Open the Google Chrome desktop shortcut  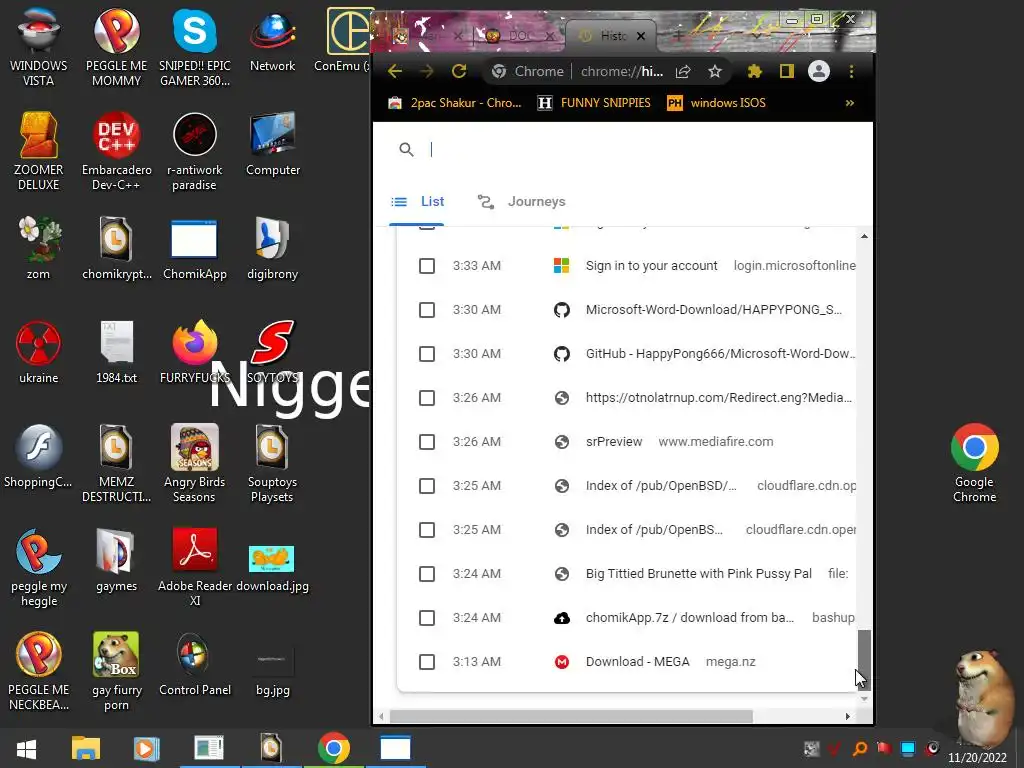coord(974,463)
